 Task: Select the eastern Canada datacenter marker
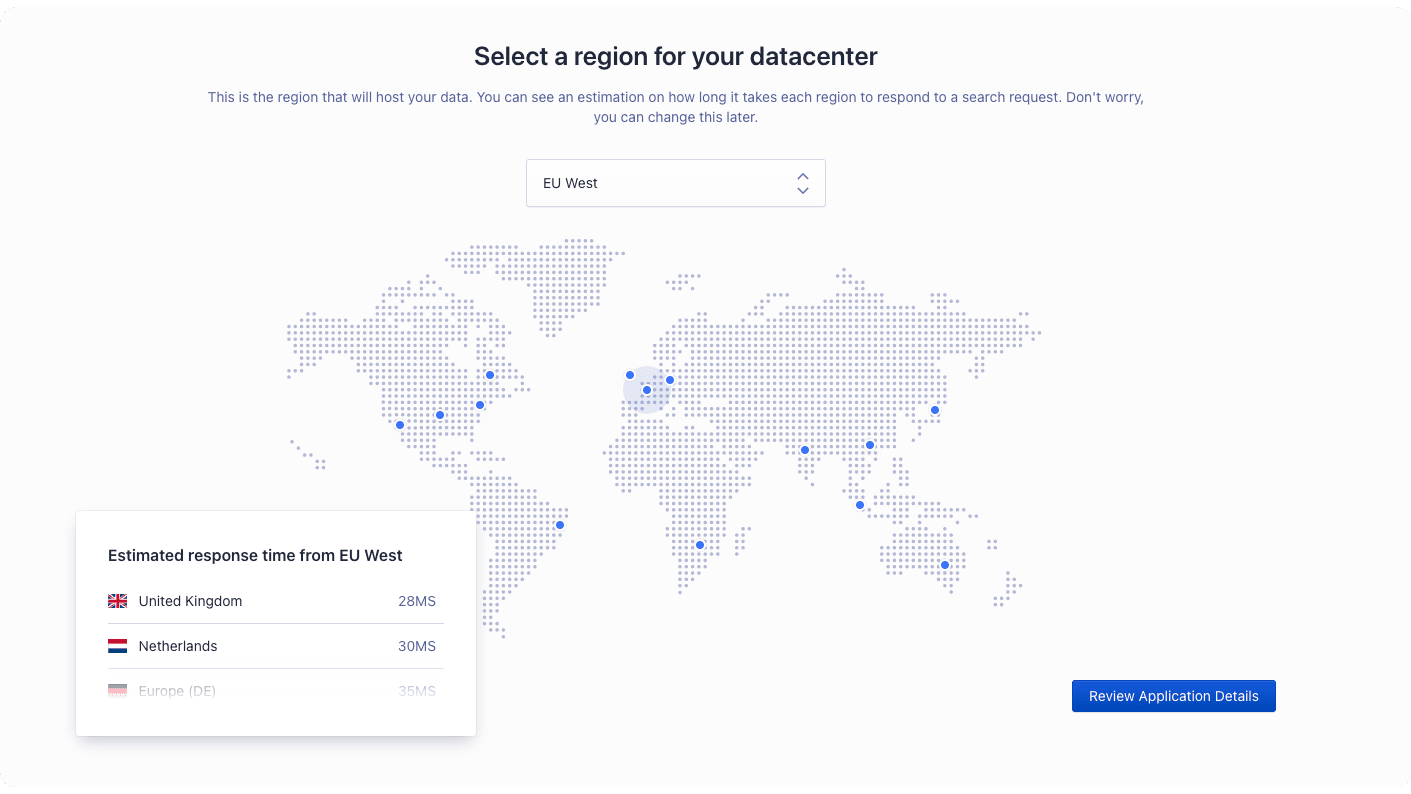tap(490, 375)
